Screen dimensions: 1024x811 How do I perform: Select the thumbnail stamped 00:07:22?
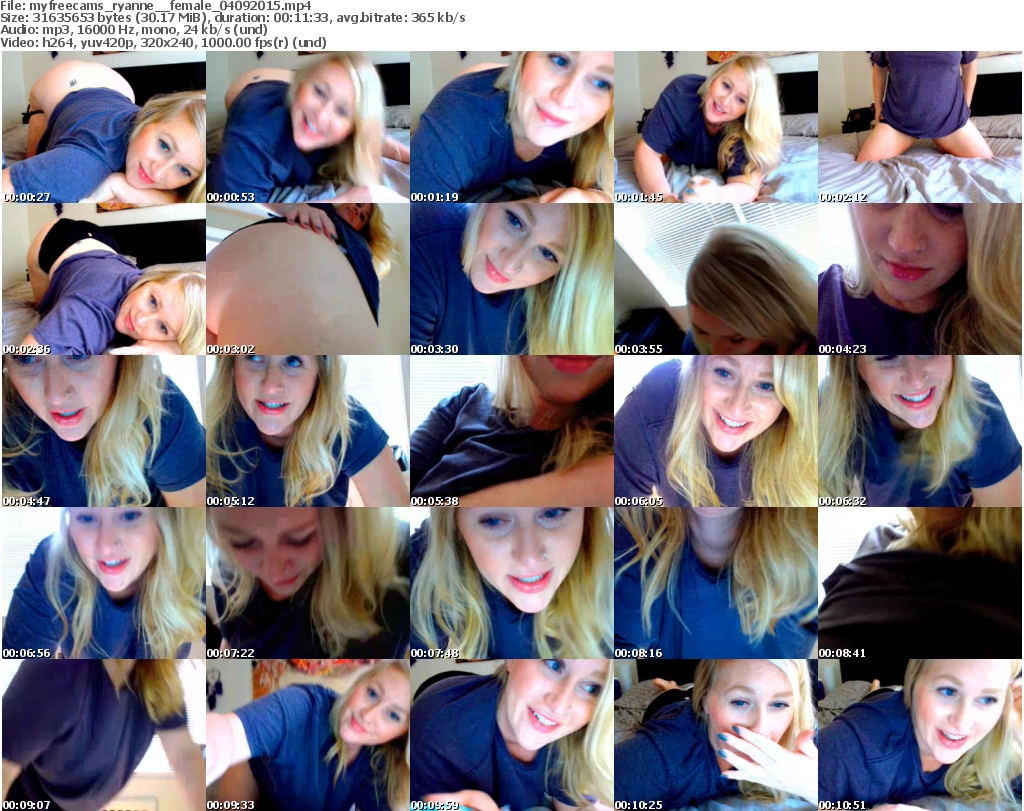point(308,583)
